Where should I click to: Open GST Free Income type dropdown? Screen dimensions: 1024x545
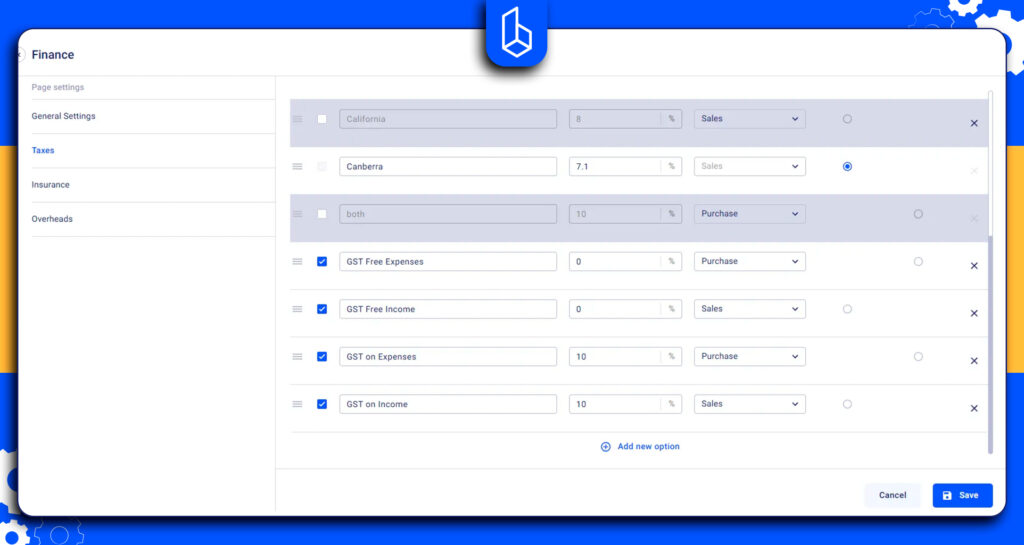750,309
